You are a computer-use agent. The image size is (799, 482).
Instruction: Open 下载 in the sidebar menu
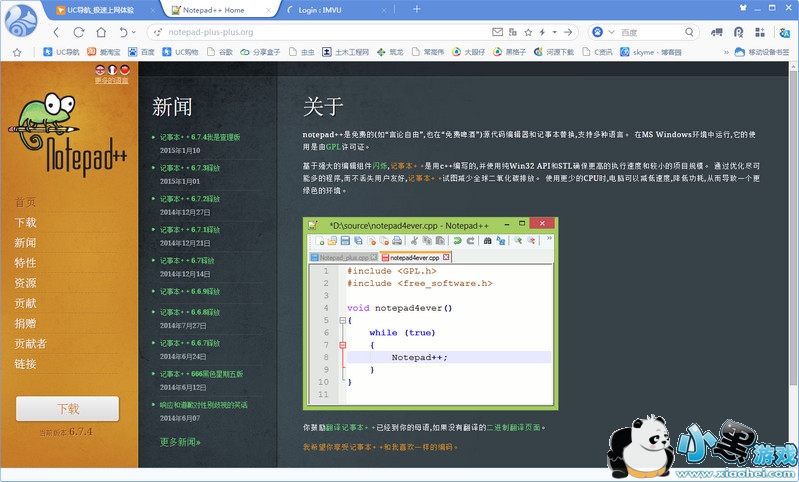coord(25,222)
